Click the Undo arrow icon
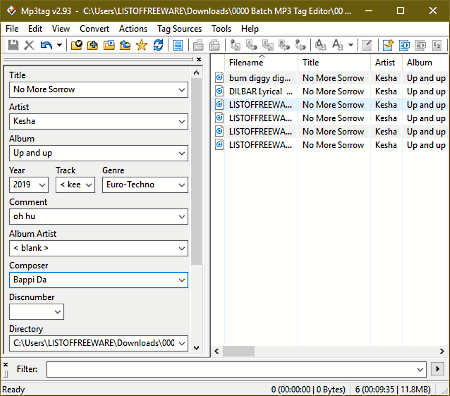The height and width of the screenshot is (396, 450). click(46, 45)
